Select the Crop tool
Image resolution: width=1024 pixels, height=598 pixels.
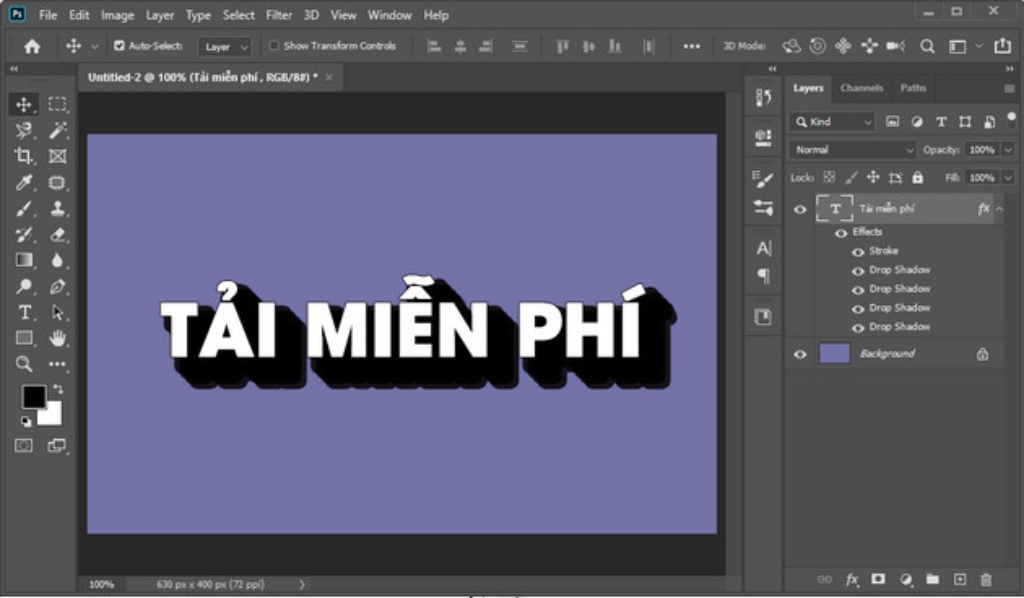pos(25,156)
